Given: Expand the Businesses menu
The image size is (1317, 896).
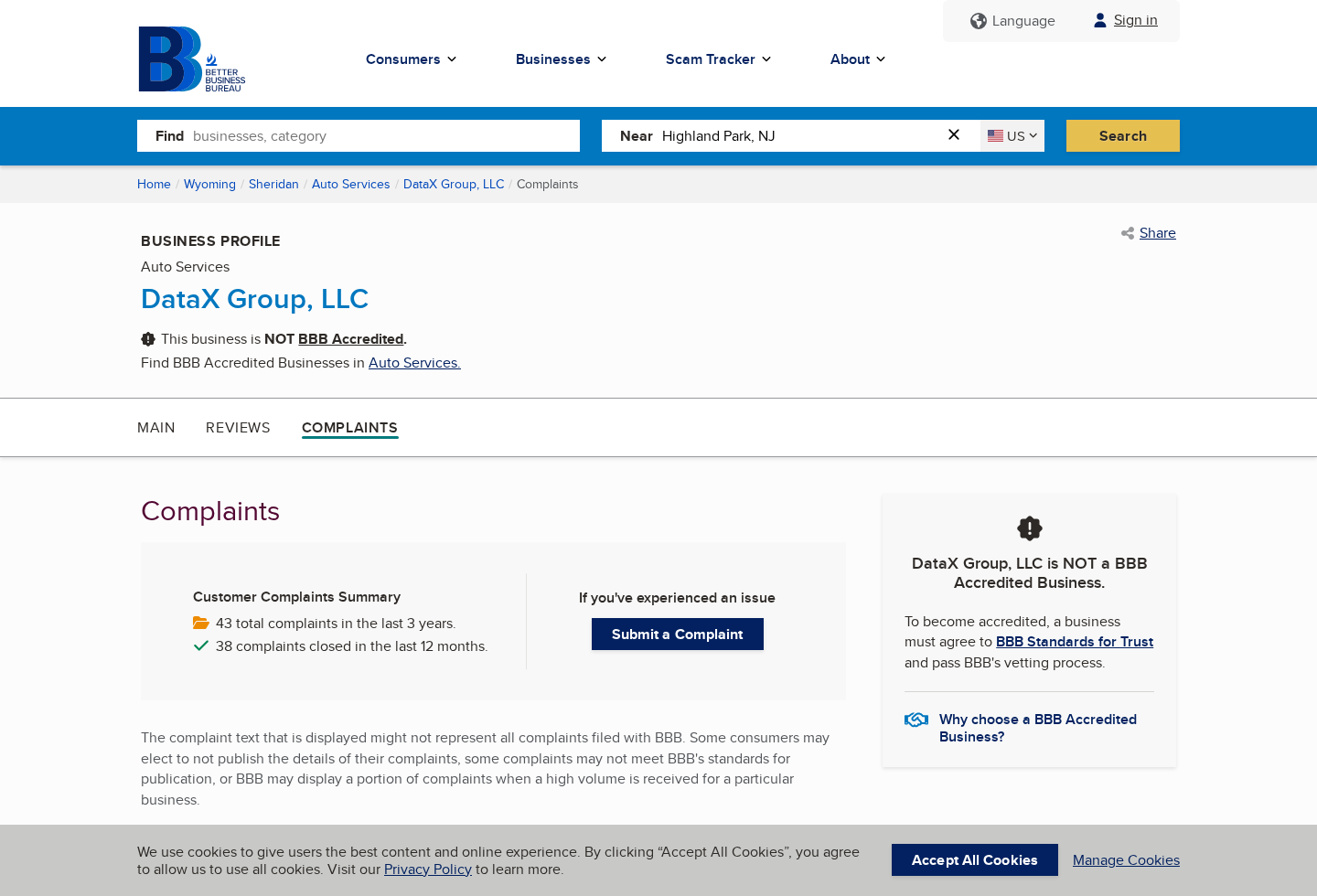Looking at the screenshot, I should pos(561,59).
